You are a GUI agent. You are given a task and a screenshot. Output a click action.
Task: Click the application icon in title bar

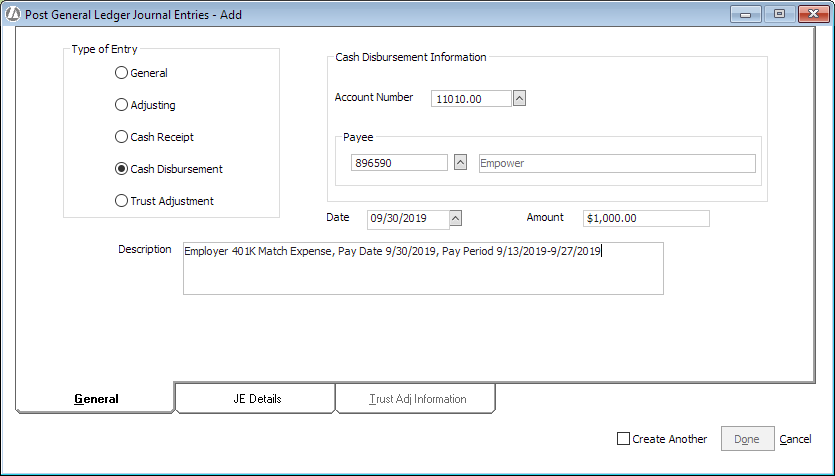coord(13,14)
